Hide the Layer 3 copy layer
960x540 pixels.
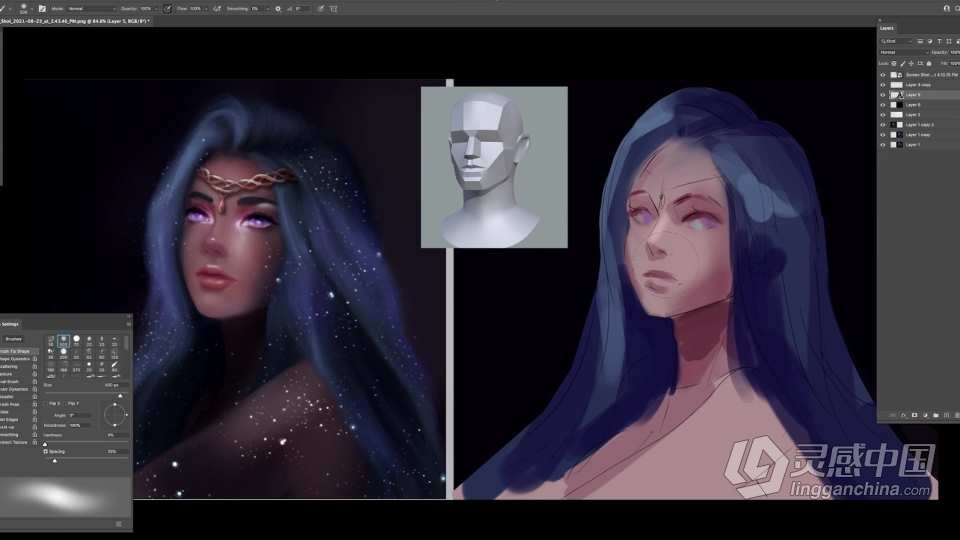pos(883,85)
